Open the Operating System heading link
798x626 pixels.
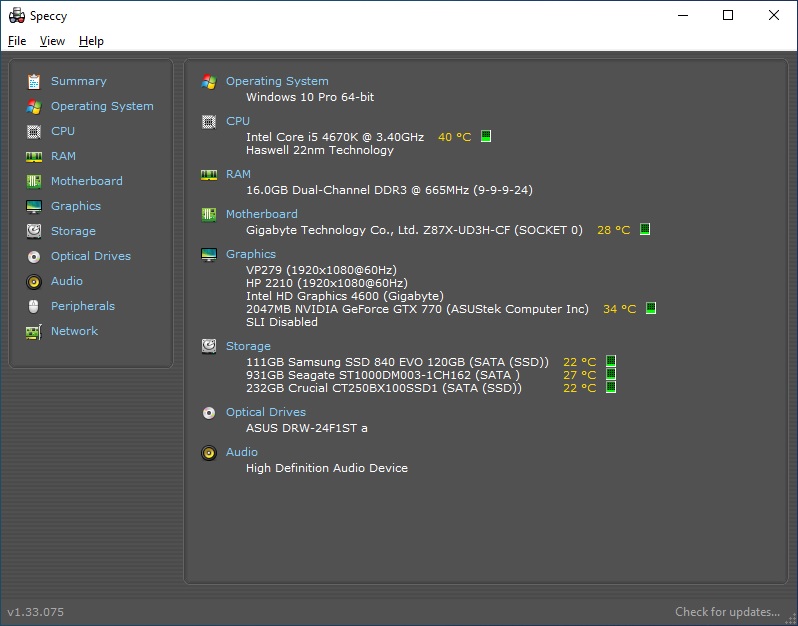tap(277, 81)
